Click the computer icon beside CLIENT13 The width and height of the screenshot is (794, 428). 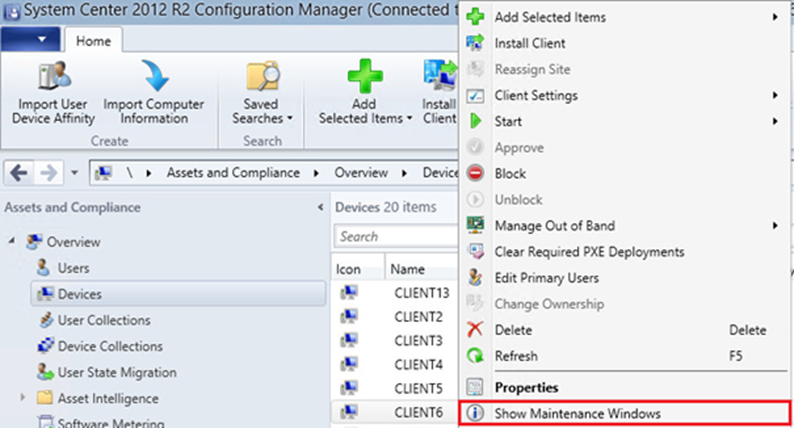coord(349,292)
